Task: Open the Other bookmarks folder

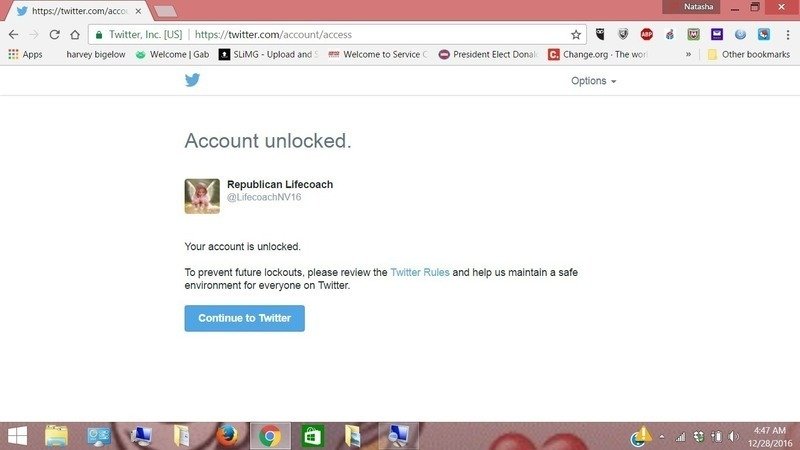Action: [x=748, y=54]
